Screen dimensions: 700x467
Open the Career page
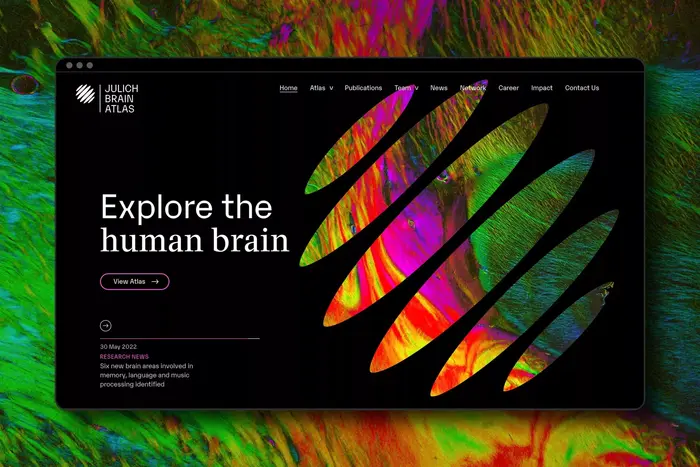[x=508, y=88]
